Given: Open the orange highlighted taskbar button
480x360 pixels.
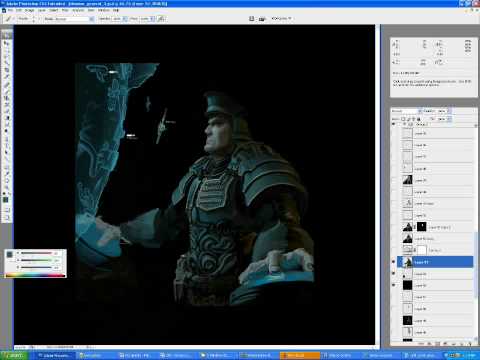Looking at the screenshot, I should tap(300, 355).
